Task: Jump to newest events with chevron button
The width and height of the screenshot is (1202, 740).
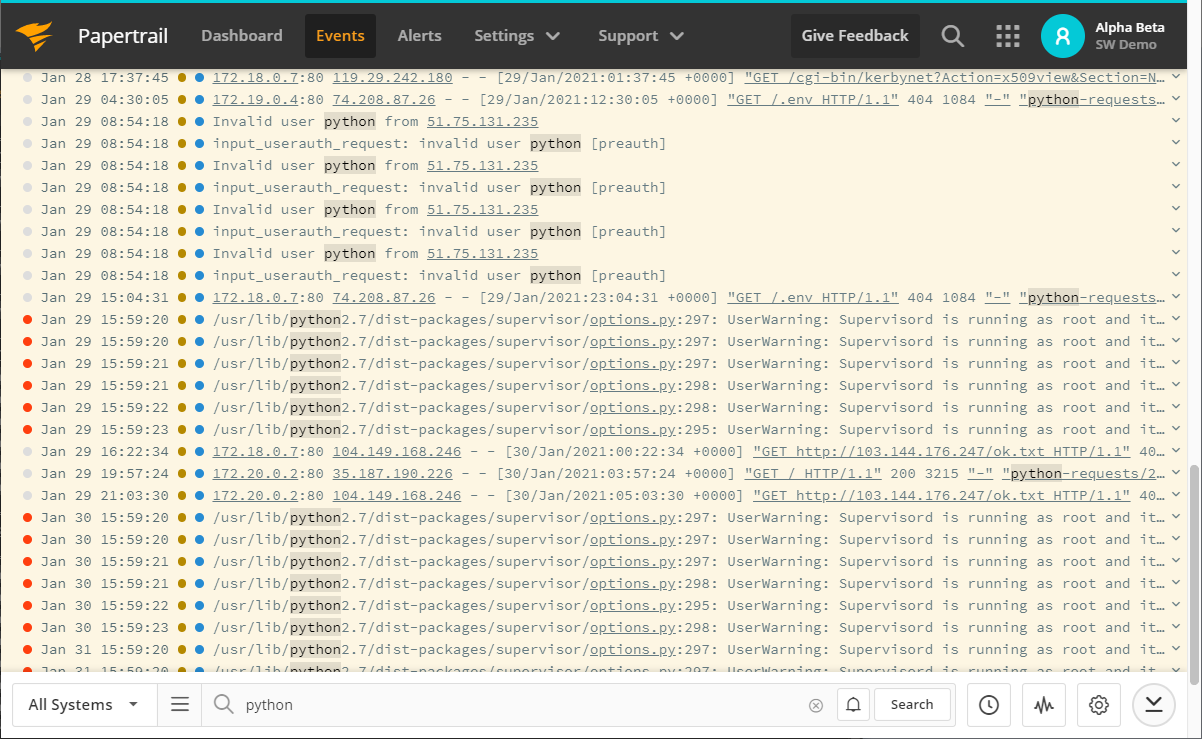Action: (1153, 704)
